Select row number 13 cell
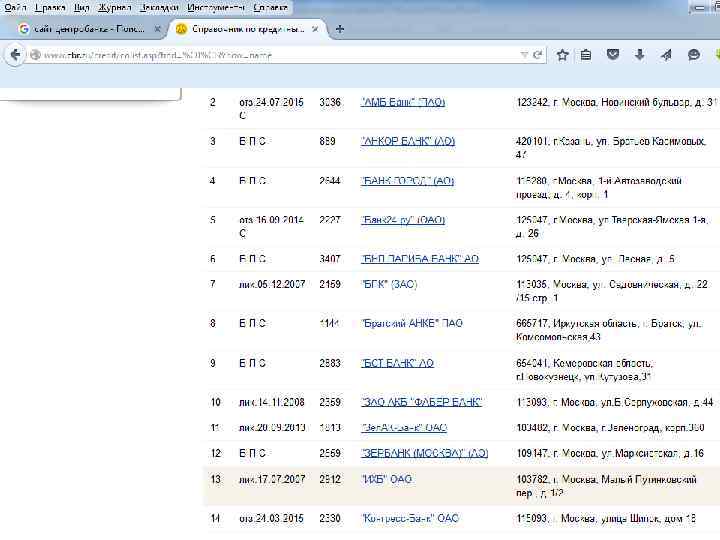The height and width of the screenshot is (540, 720). tap(215, 479)
